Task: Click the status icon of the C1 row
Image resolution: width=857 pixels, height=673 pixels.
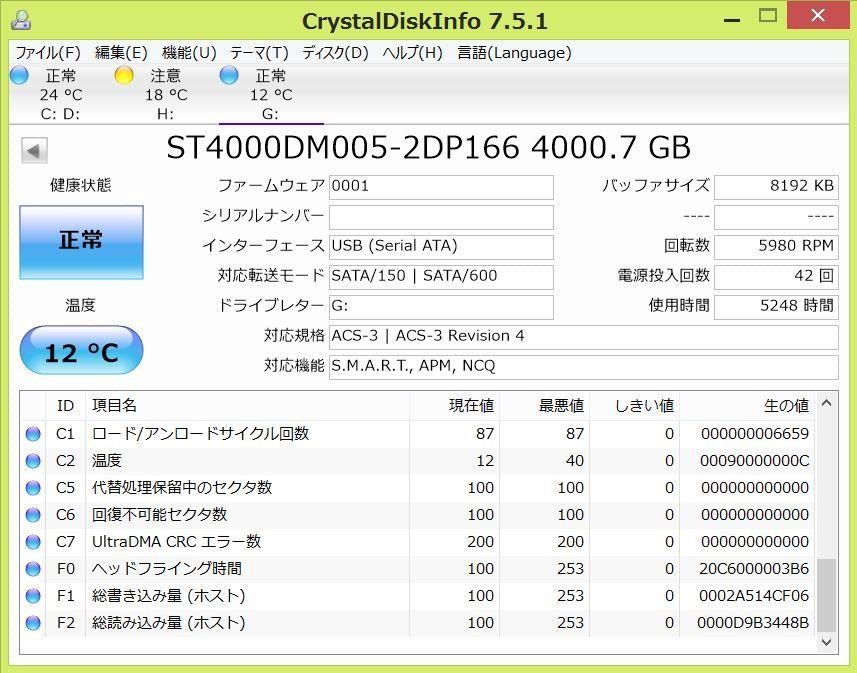Action: coord(33,434)
